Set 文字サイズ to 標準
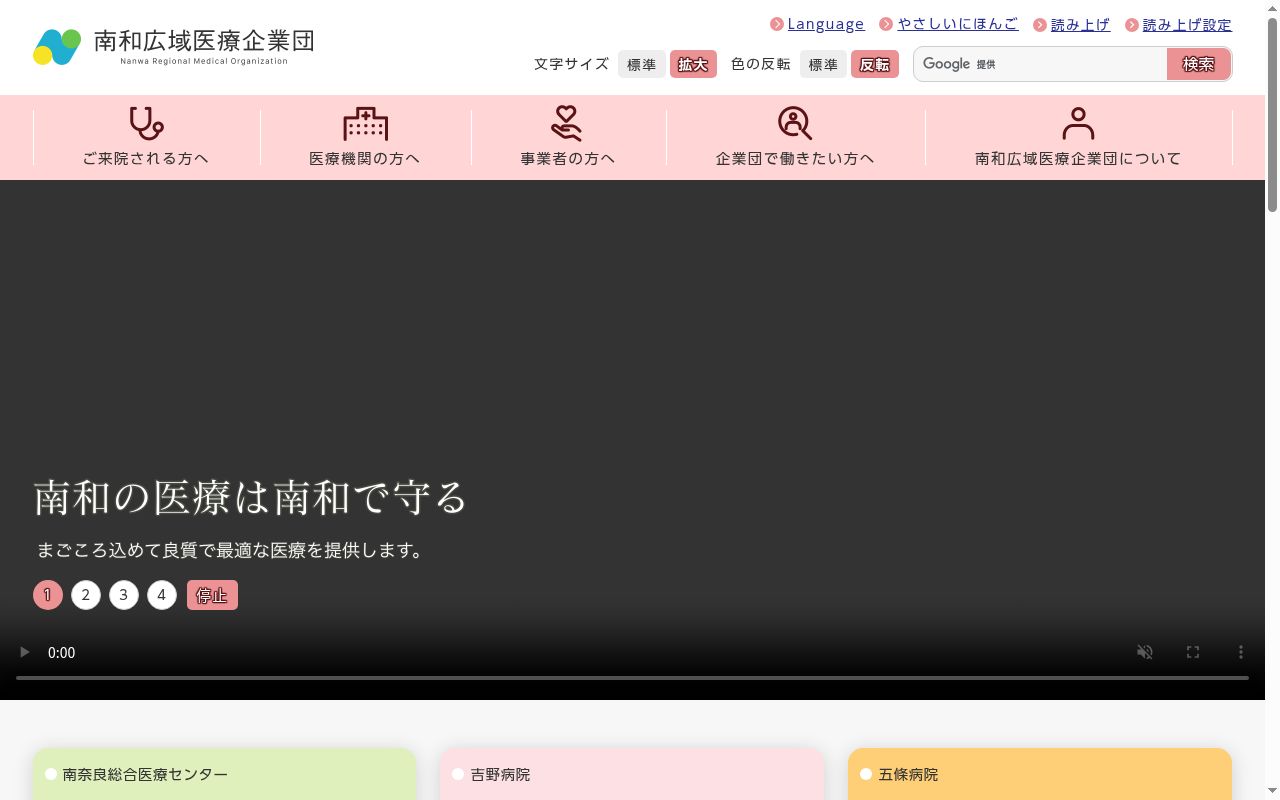 tap(642, 64)
